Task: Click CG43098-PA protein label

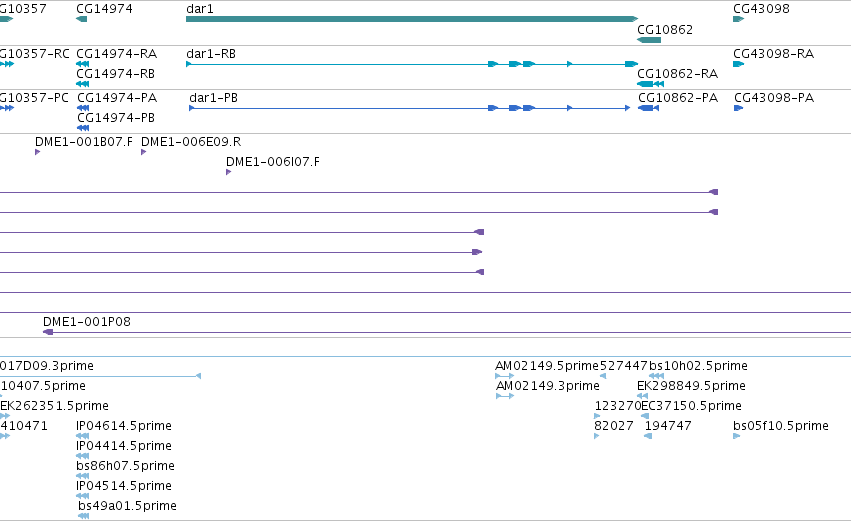Action: [x=774, y=98]
